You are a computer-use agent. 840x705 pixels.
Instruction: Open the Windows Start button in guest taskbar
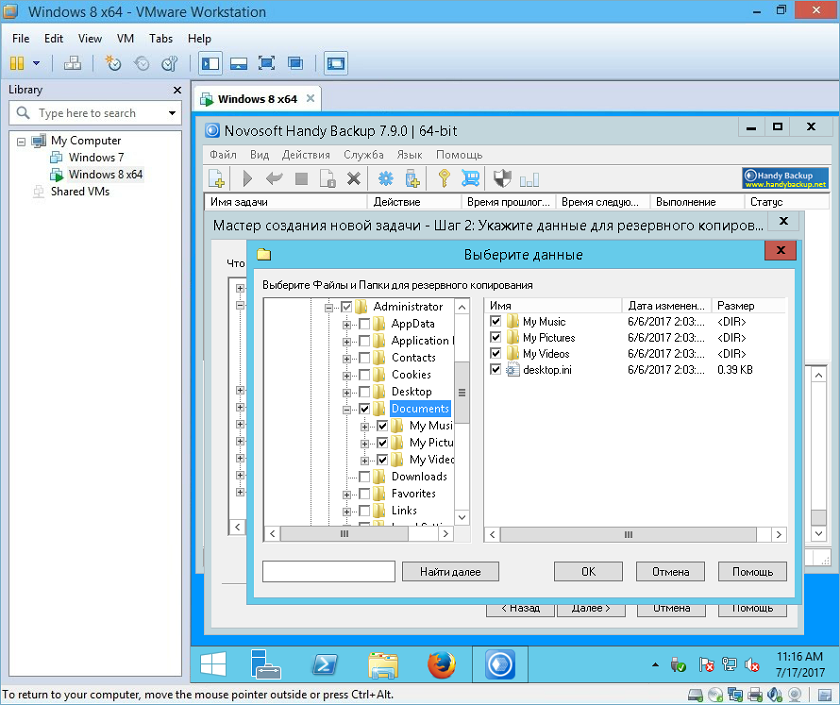(x=213, y=664)
